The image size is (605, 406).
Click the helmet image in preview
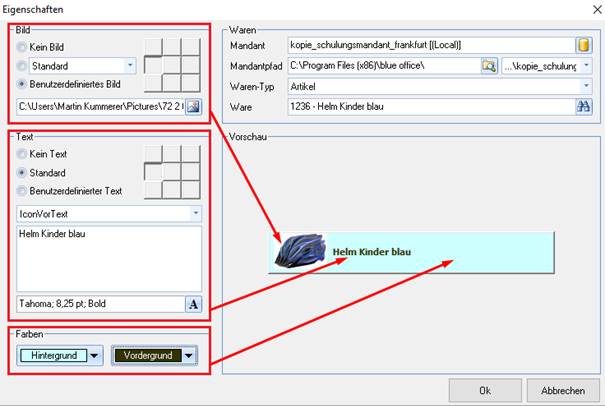coord(301,250)
